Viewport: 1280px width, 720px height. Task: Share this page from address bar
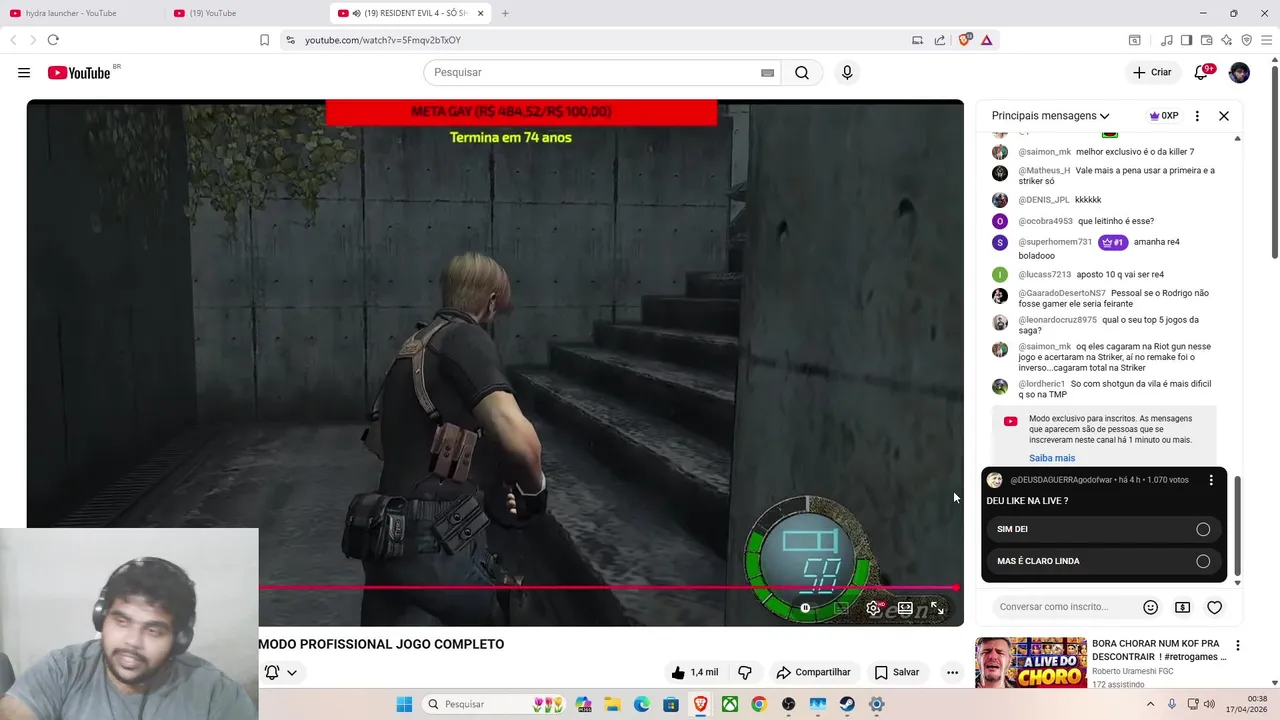pyautogui.click(x=940, y=40)
